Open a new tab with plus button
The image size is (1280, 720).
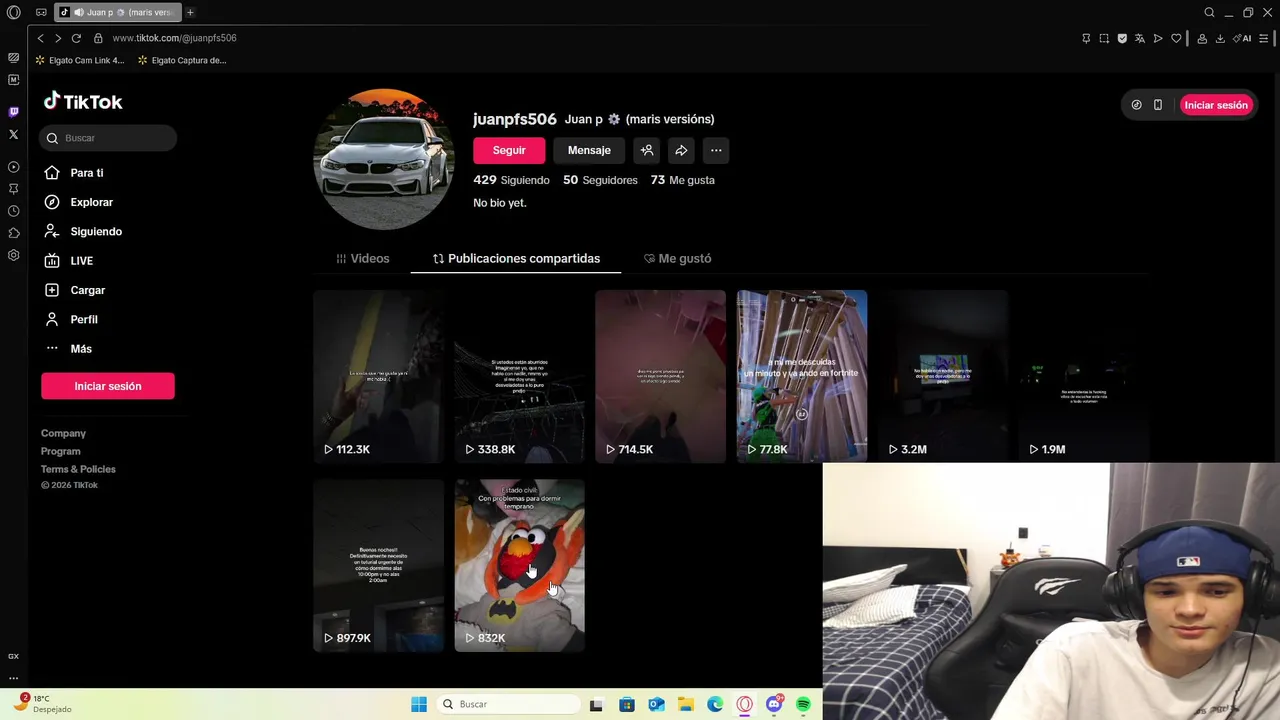point(190,12)
